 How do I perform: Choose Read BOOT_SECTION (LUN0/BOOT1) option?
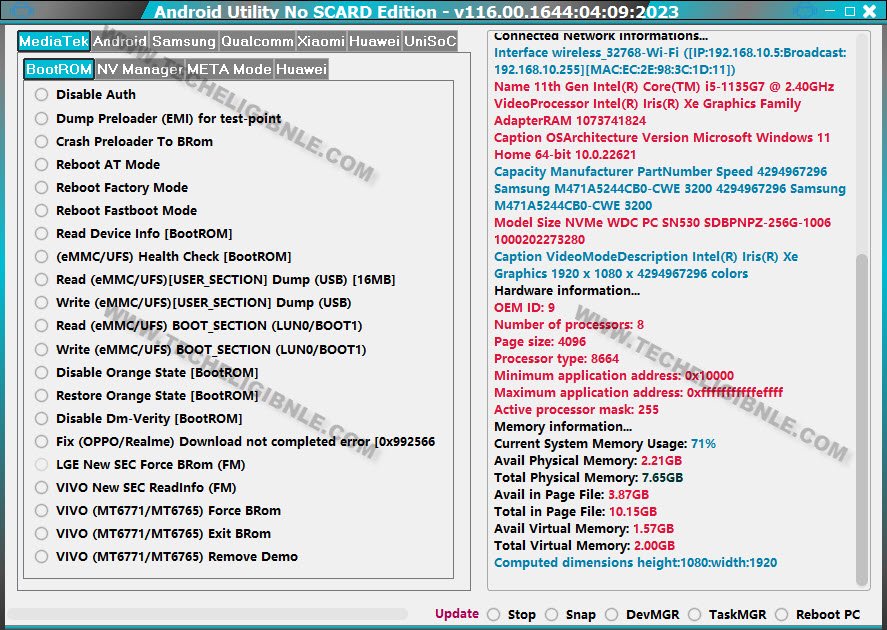coord(41,326)
